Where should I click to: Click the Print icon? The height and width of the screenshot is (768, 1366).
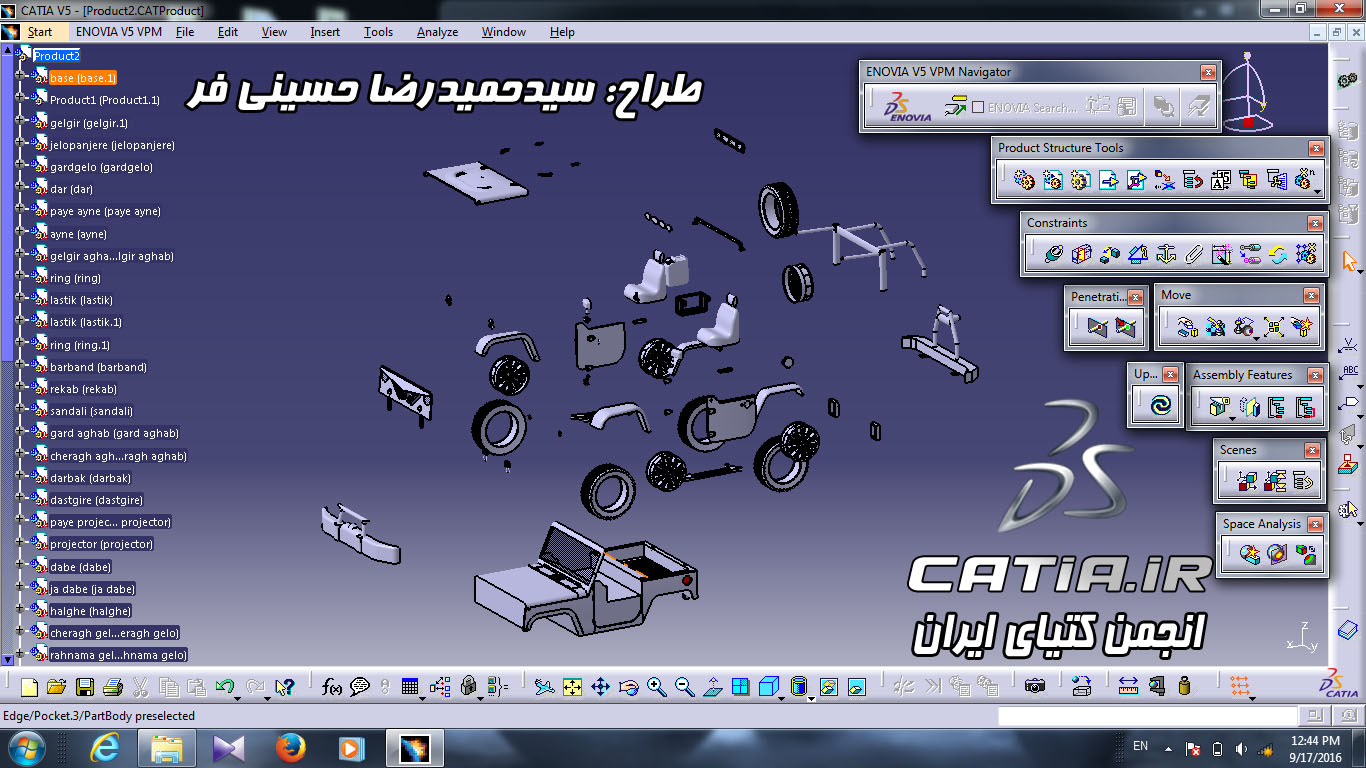(x=112, y=687)
